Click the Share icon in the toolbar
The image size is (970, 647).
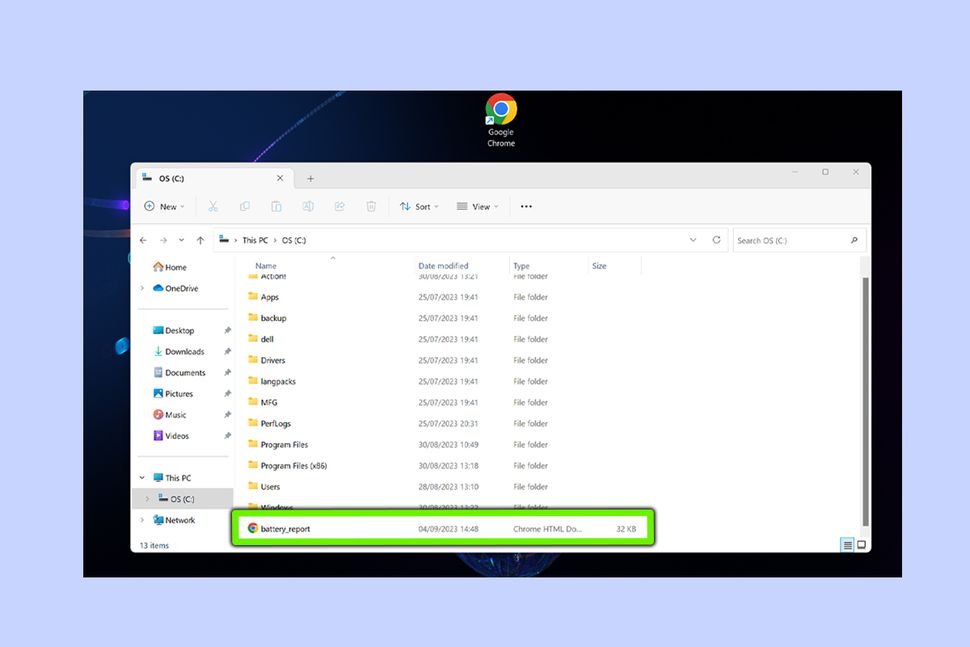(x=340, y=206)
